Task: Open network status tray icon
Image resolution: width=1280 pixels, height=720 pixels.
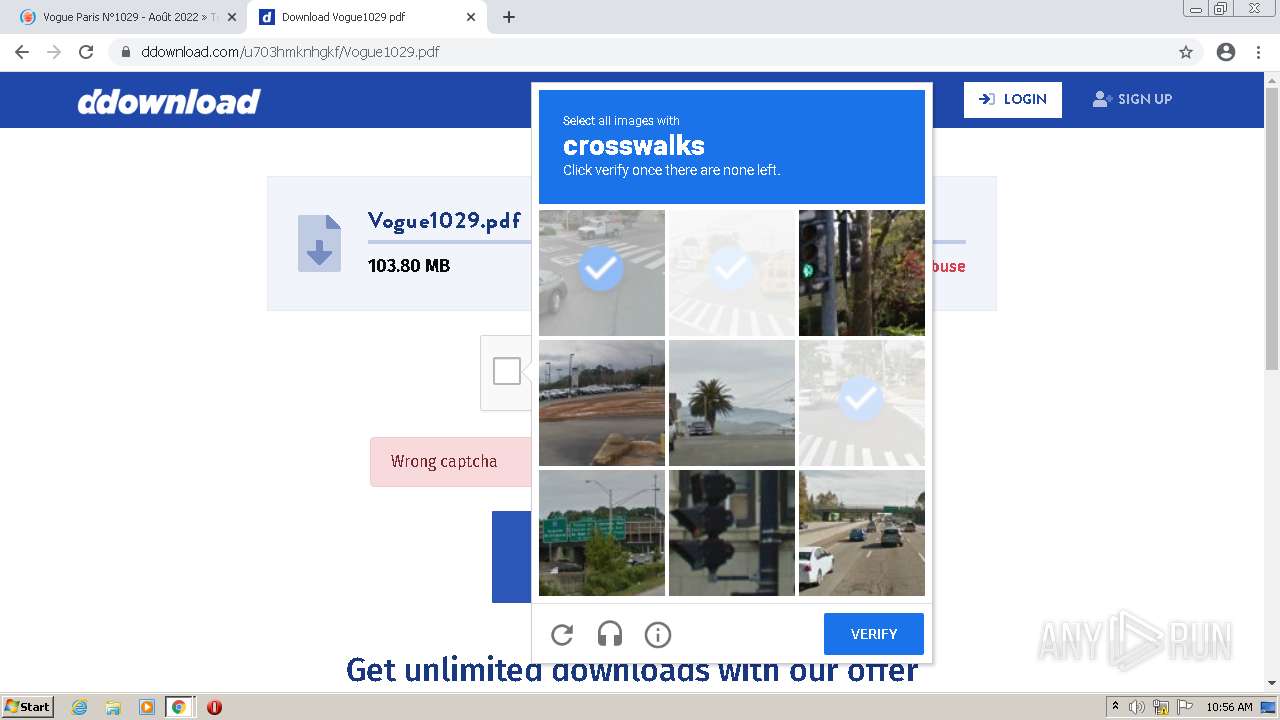Action: (x=1161, y=707)
